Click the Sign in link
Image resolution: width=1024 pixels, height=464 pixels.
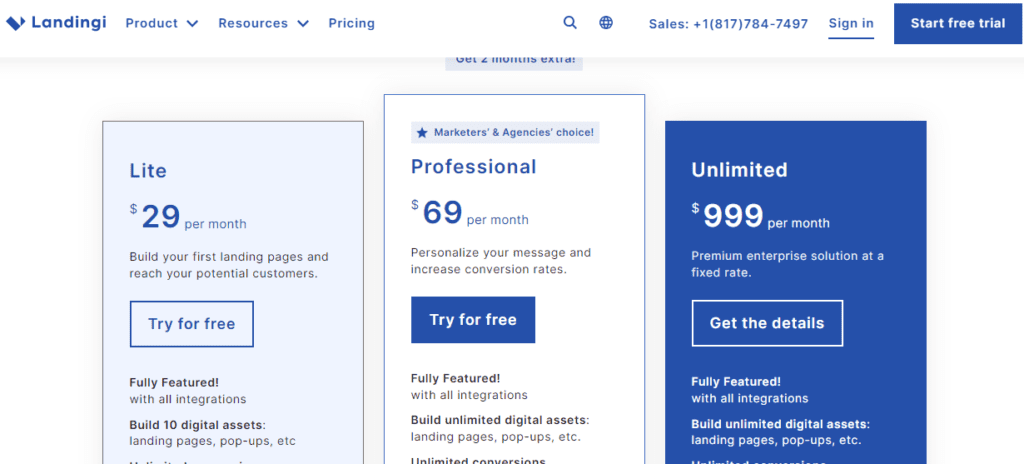point(851,24)
